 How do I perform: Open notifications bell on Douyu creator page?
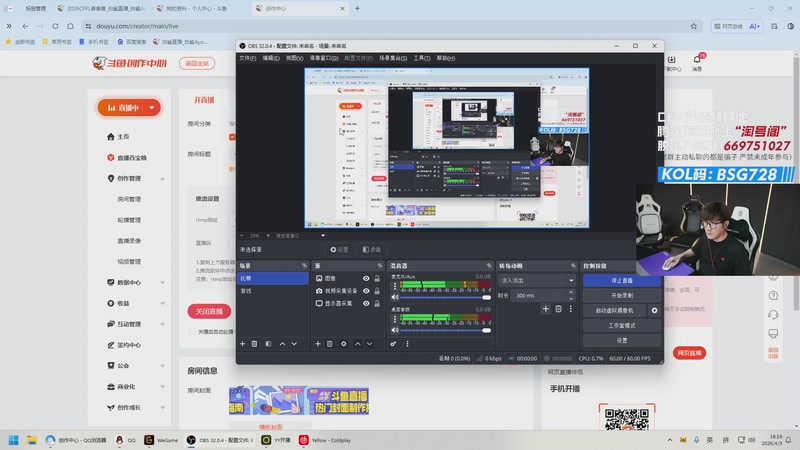point(697,60)
